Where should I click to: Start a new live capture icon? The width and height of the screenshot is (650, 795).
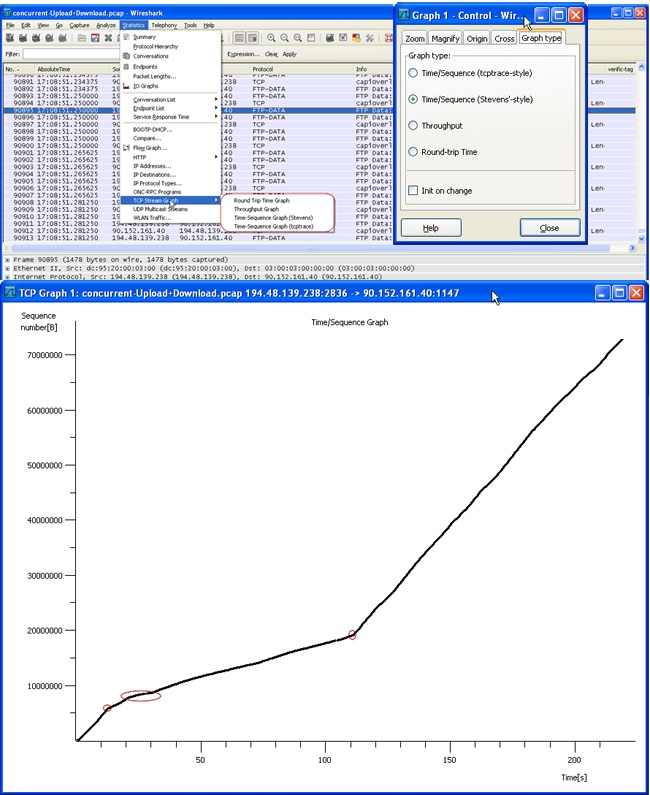(x=36, y=38)
